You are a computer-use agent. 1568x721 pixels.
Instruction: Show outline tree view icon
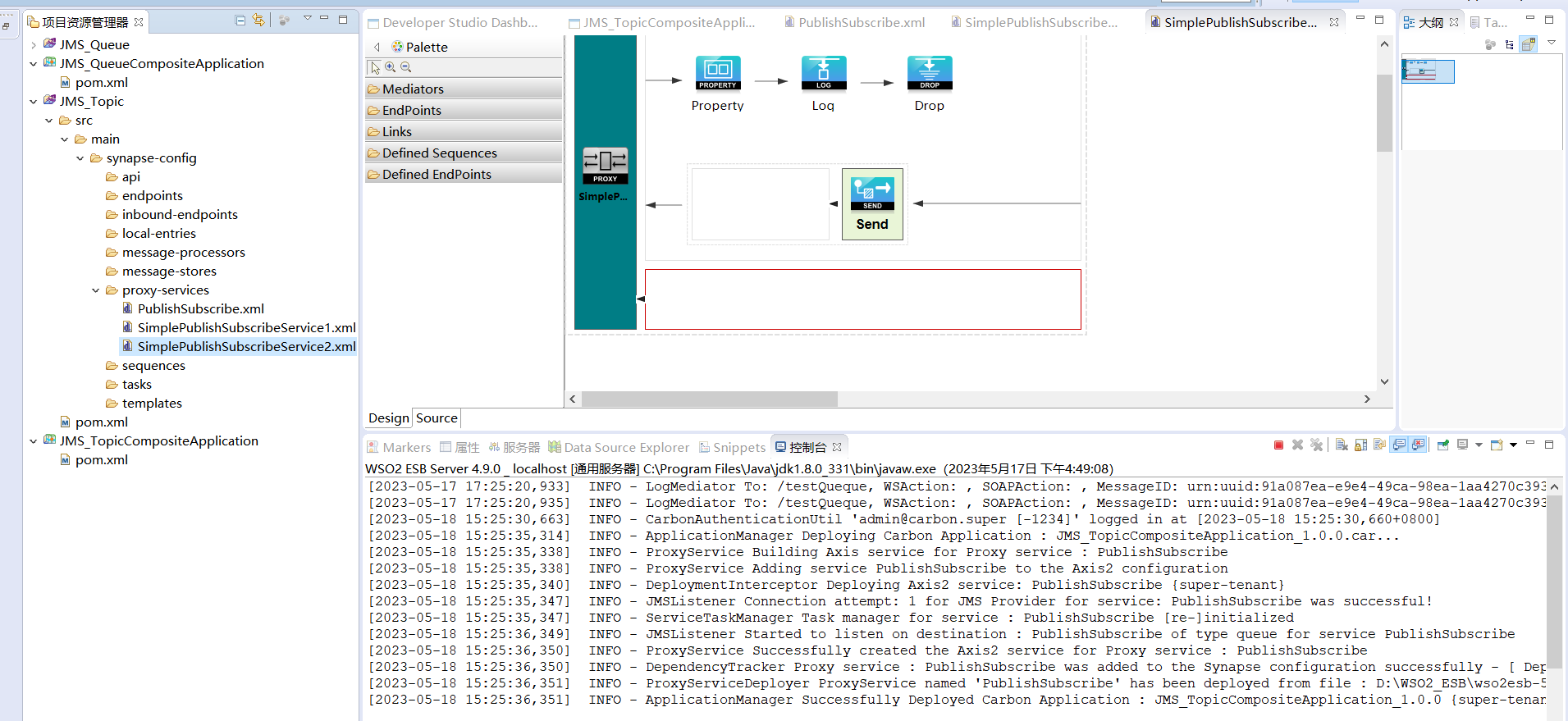click(1509, 45)
